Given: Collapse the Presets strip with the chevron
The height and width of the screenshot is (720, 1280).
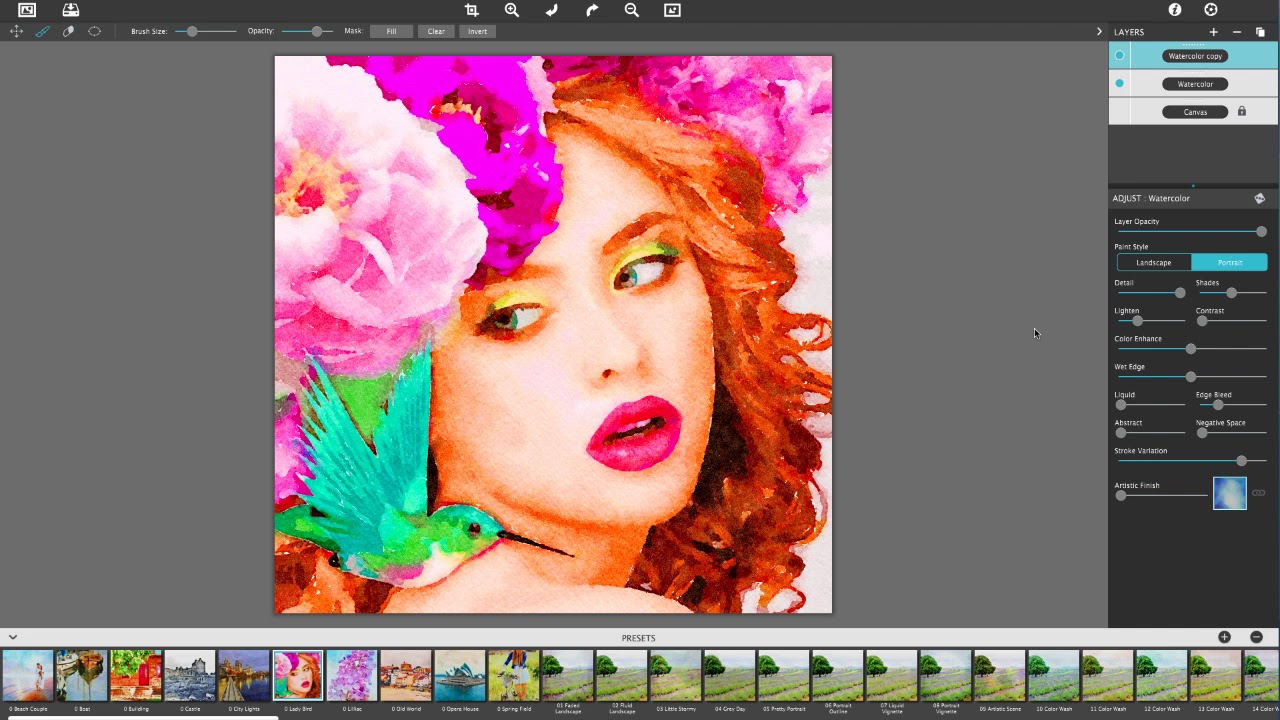Looking at the screenshot, I should coord(13,637).
